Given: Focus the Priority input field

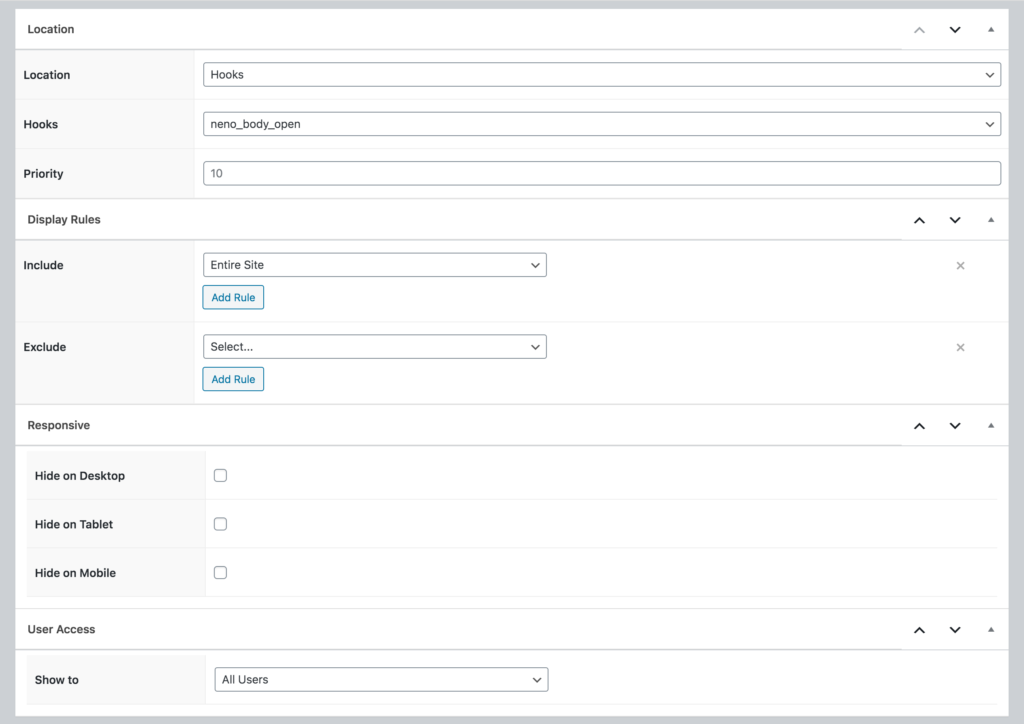Looking at the screenshot, I should tap(601, 174).
